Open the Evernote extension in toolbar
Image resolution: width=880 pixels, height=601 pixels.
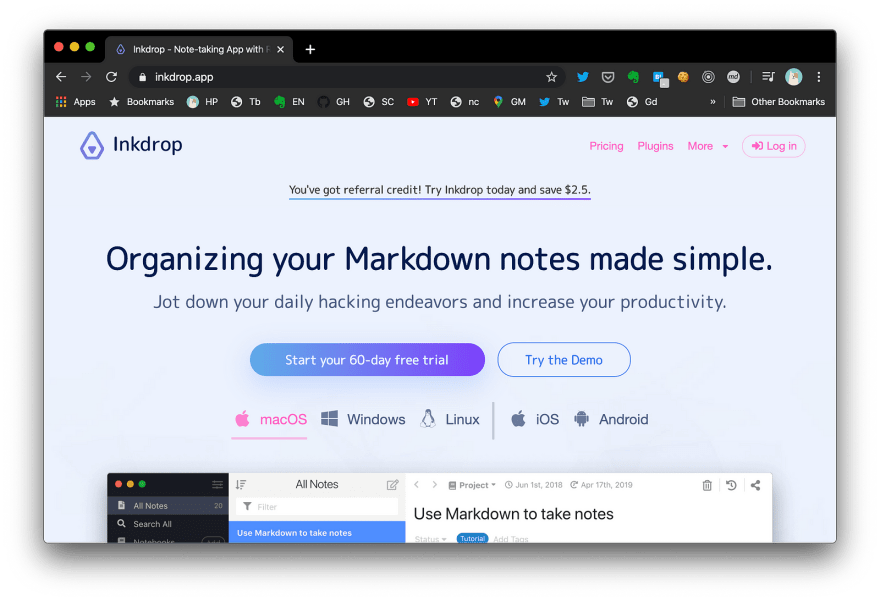tap(633, 77)
